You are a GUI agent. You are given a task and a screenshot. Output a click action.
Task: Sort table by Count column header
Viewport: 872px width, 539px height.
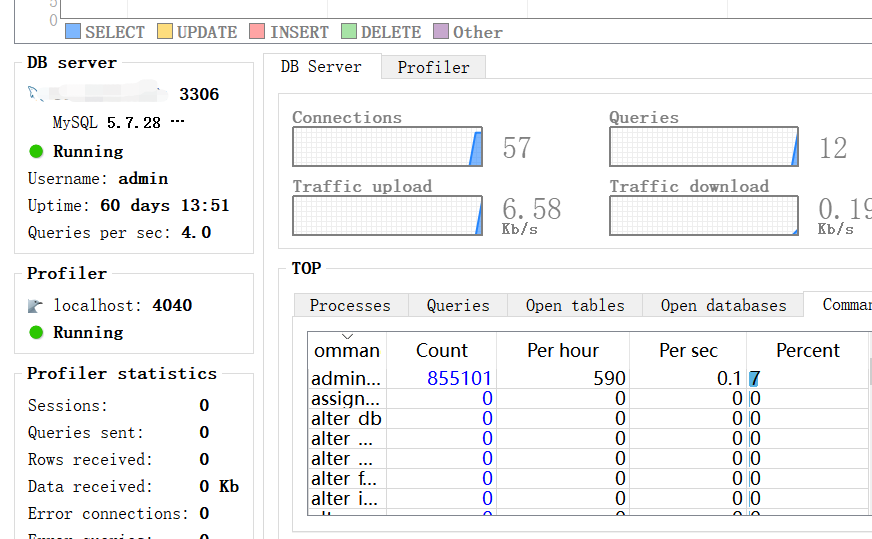point(441,351)
